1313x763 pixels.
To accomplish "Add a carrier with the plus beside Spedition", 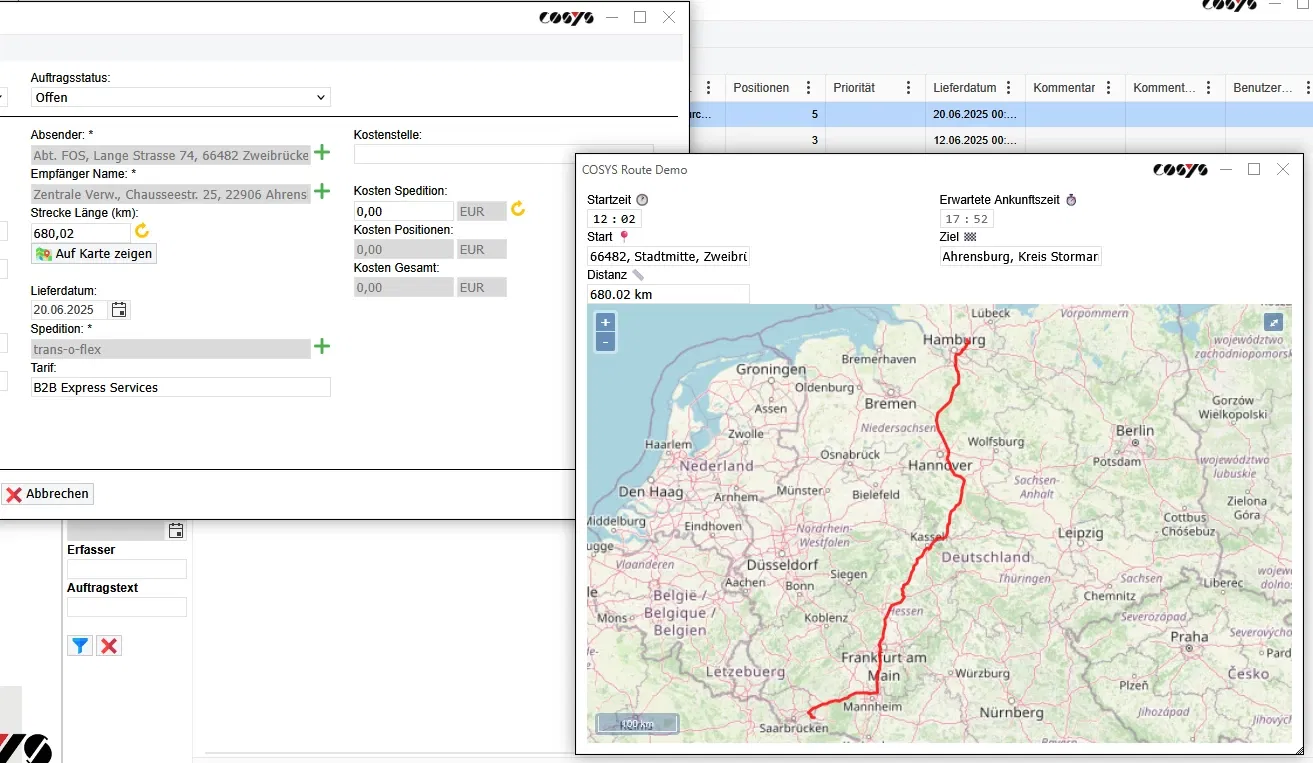I will click(322, 347).
